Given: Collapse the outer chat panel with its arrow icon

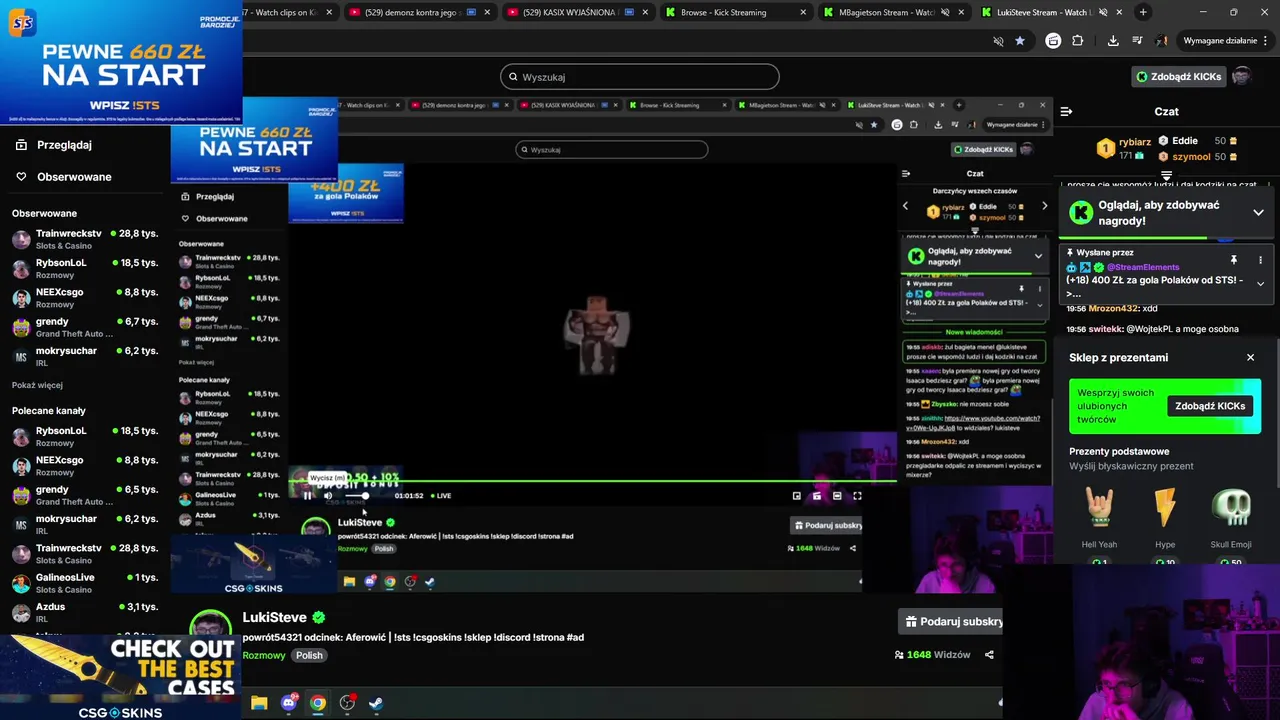Looking at the screenshot, I should click(1066, 111).
